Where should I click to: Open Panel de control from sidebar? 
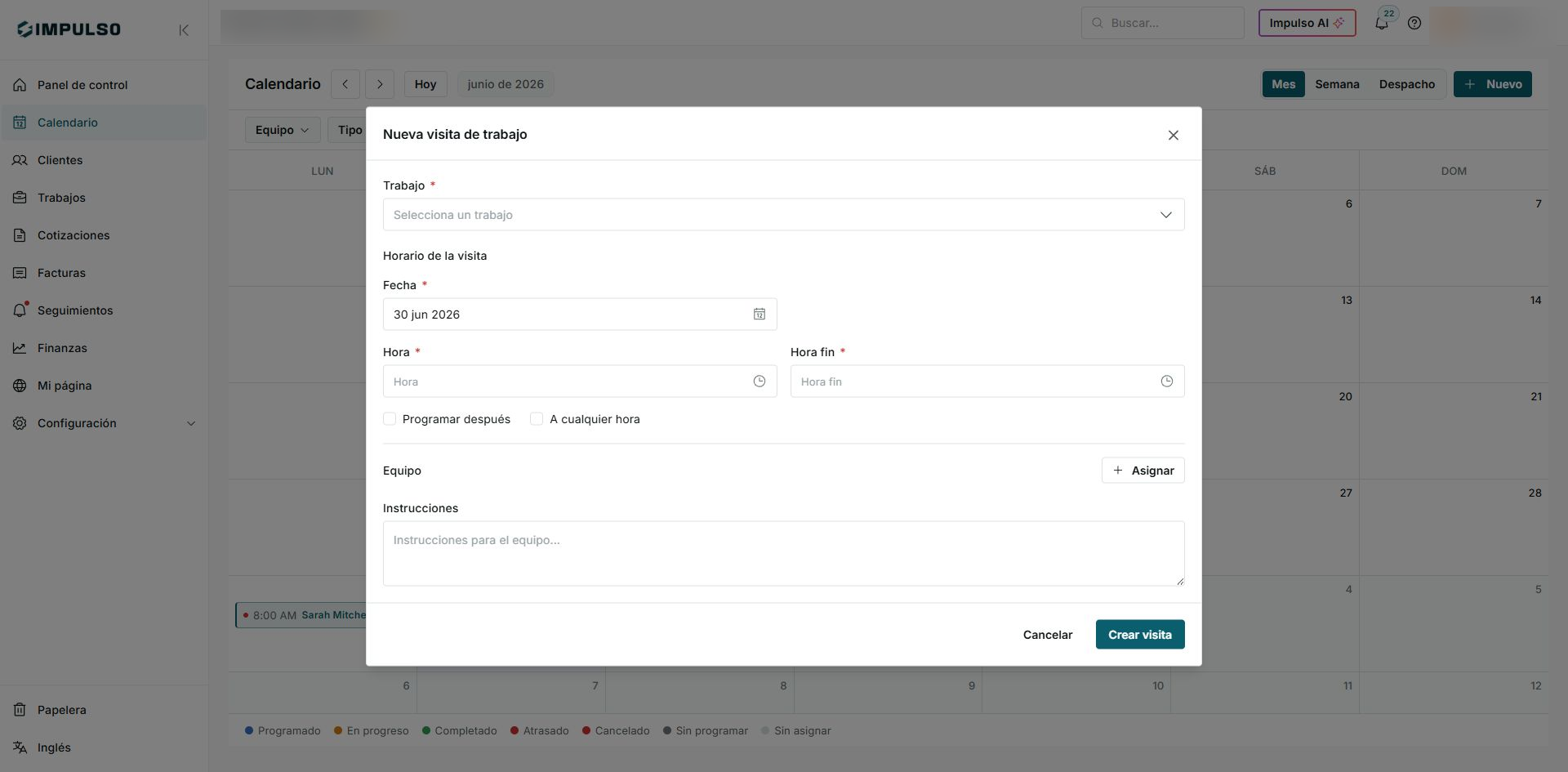pyautogui.click(x=103, y=85)
